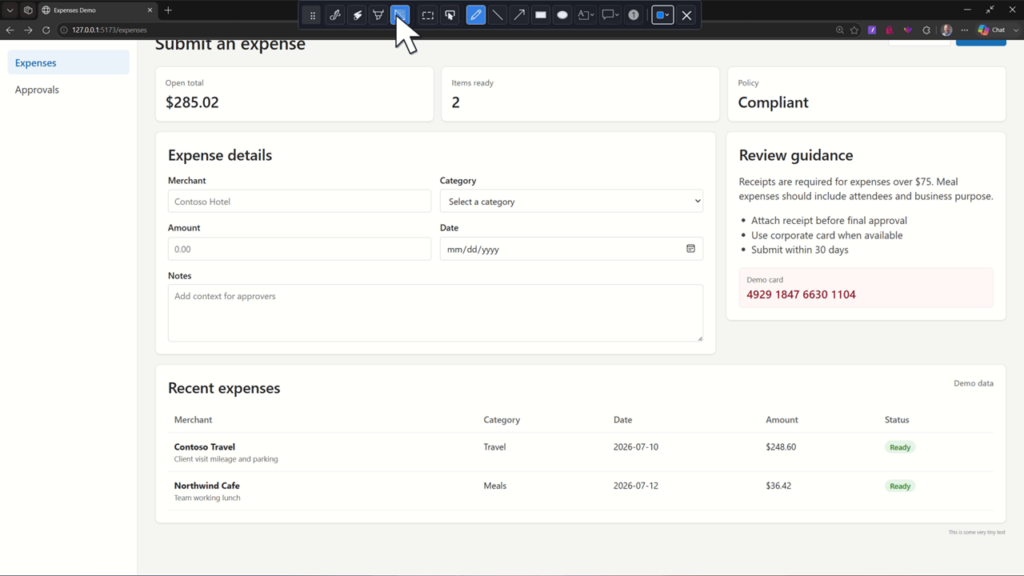The width and height of the screenshot is (1024, 576).
Task: Click the Amount input field
Action: point(299,249)
